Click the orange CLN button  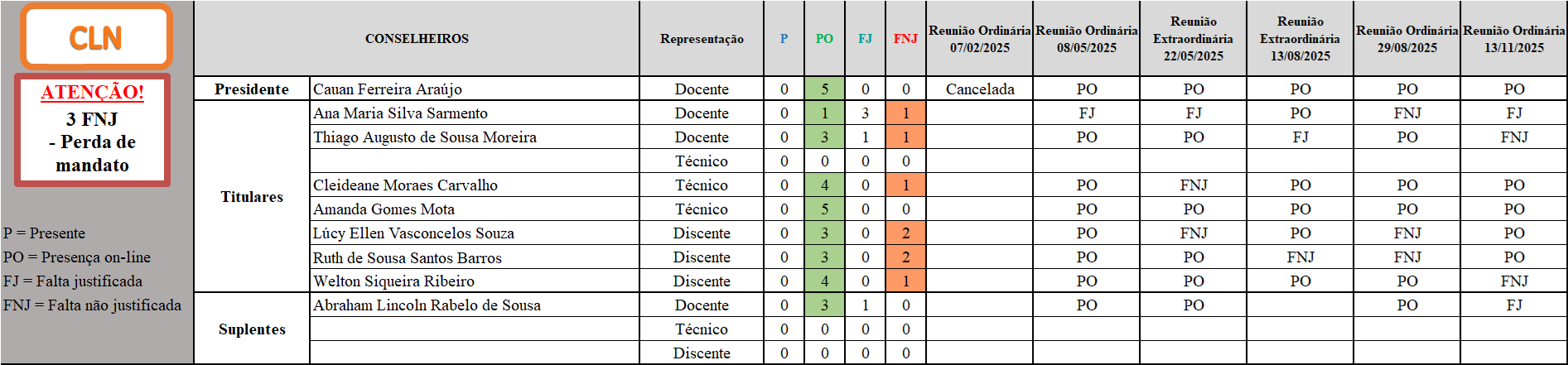coord(96,37)
